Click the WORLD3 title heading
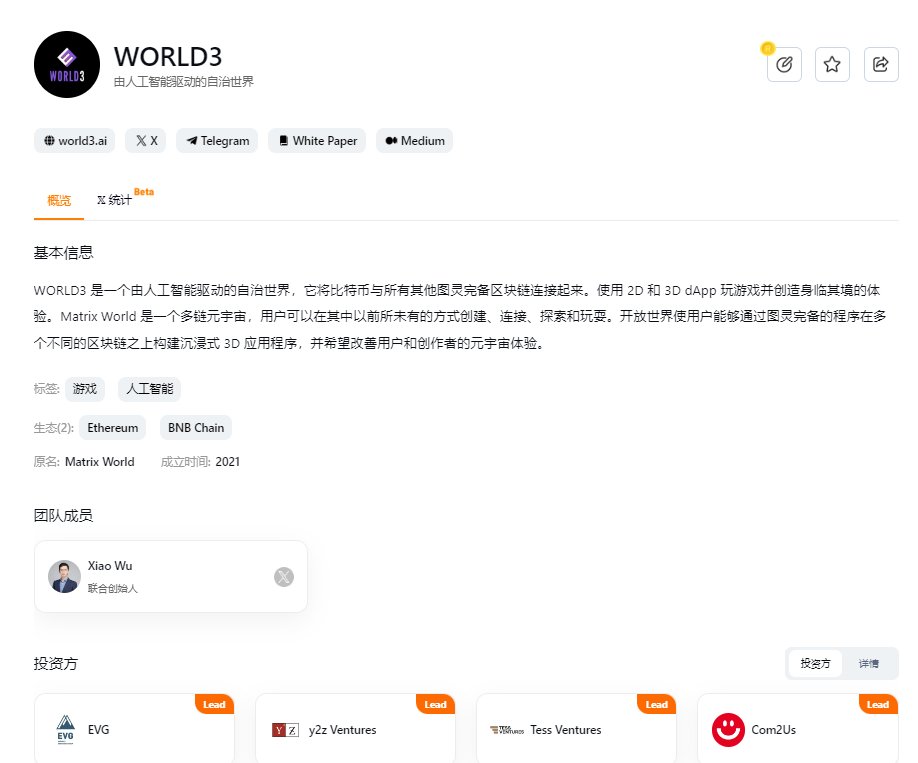Image resolution: width=918 pixels, height=763 pixels. [168, 57]
